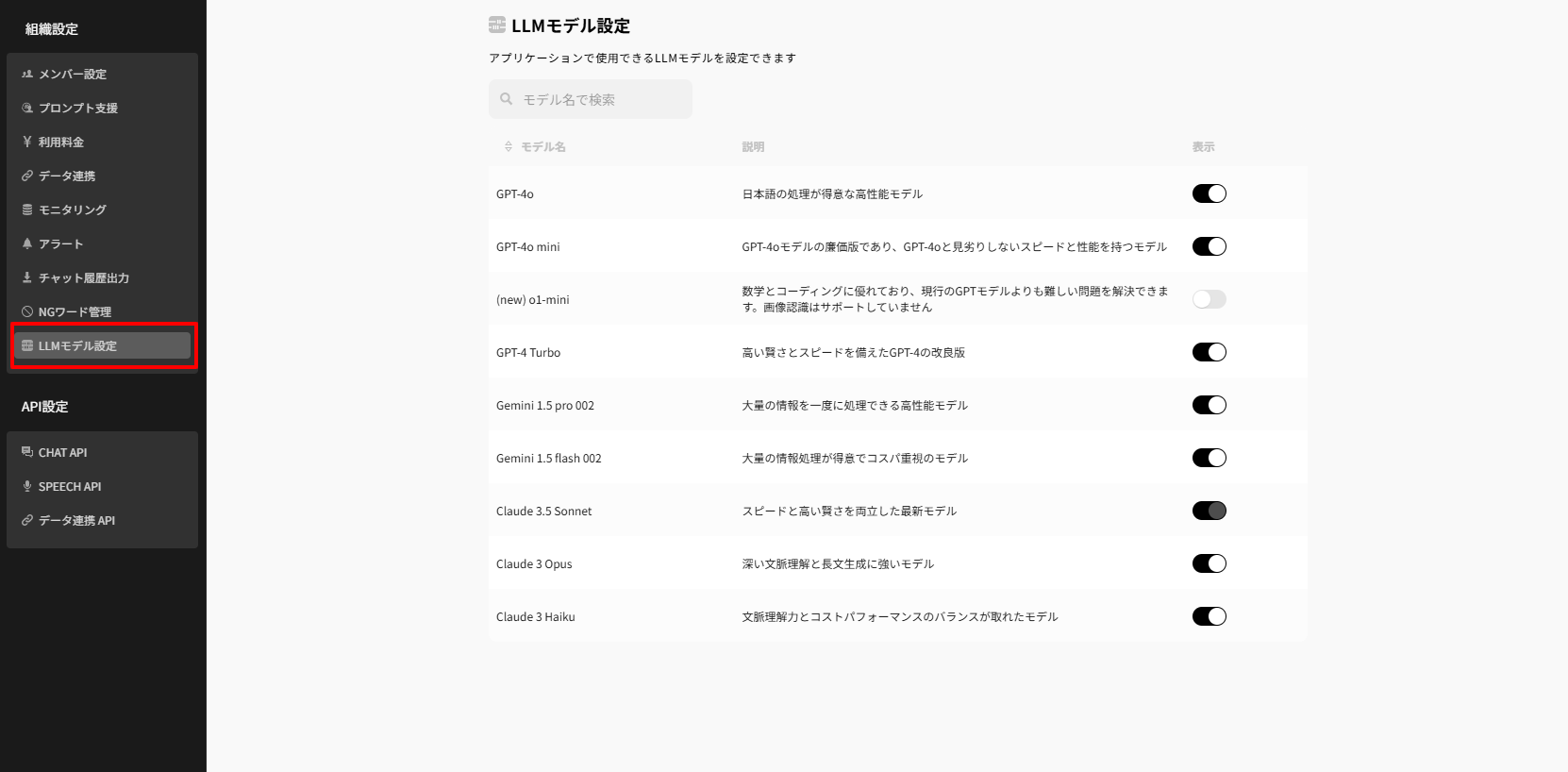
Task: Open the CHAT API menu item
Action: pyautogui.click(x=62, y=452)
